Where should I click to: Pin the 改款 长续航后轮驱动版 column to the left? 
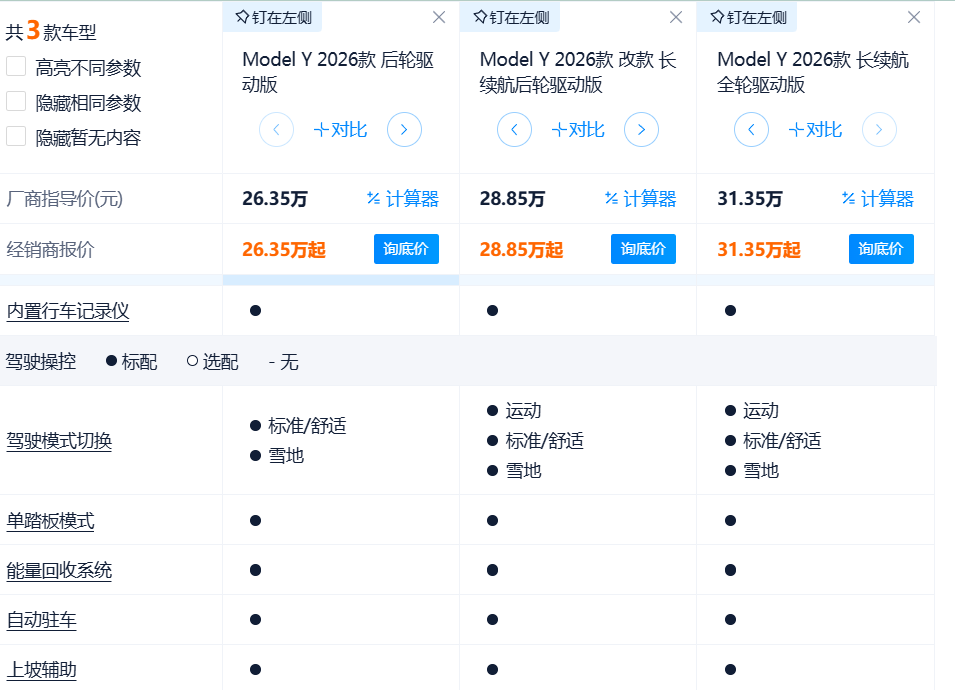(511, 18)
